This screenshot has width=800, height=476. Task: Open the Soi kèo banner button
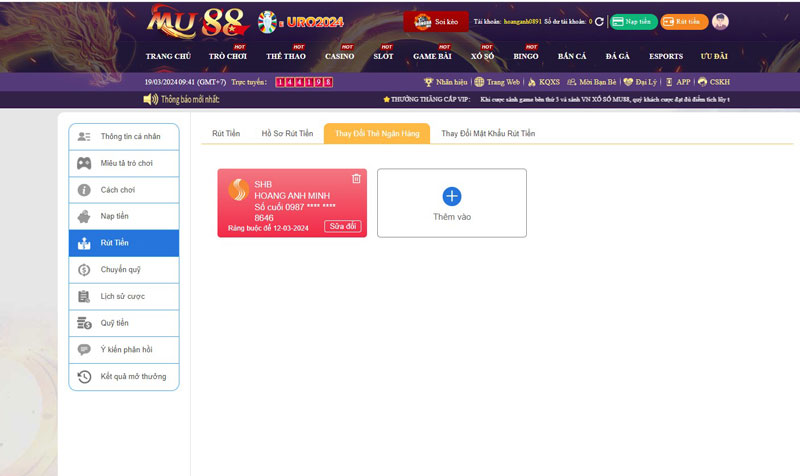(x=436, y=21)
